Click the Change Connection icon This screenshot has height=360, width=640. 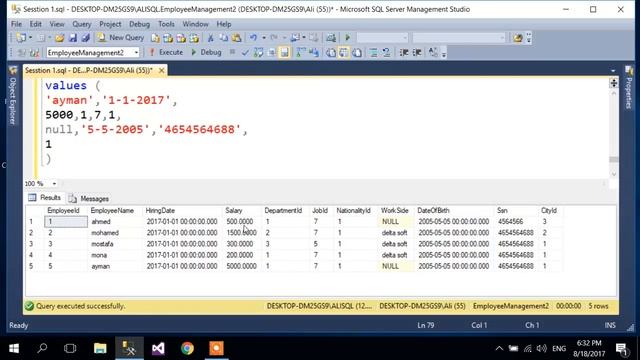coord(35,53)
